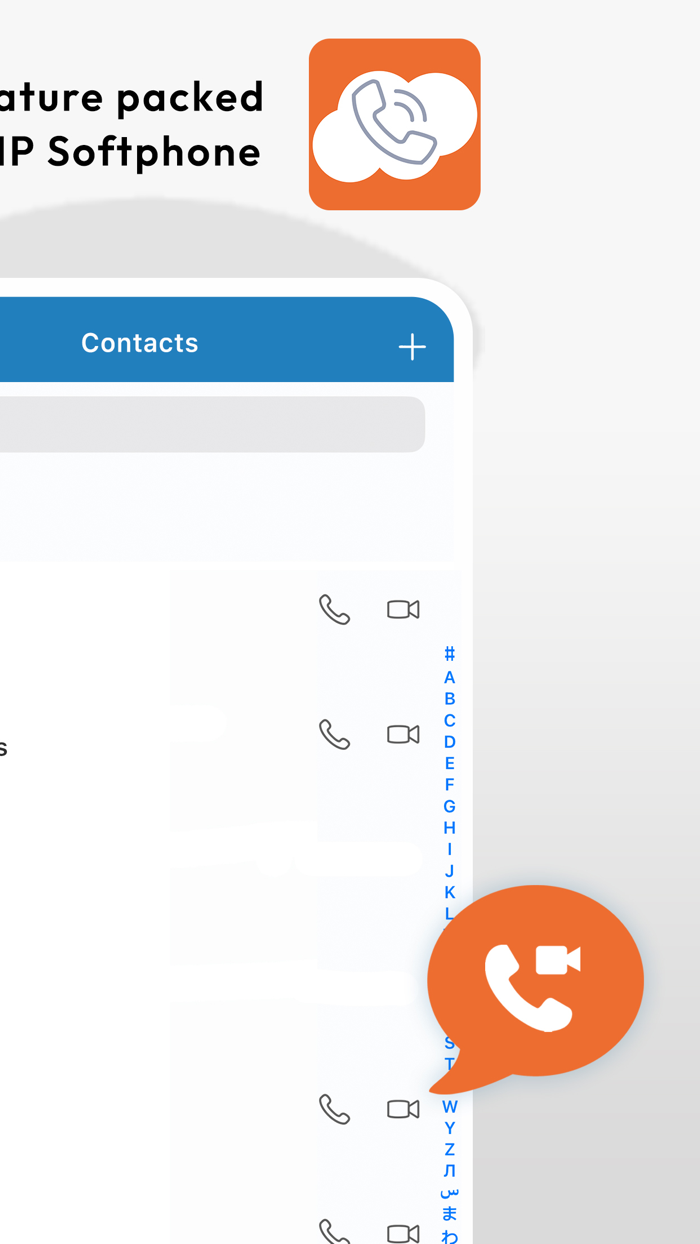This screenshot has height=1244, width=700.
Task: Tap video icon in bottom contact row
Action: 403,1232
